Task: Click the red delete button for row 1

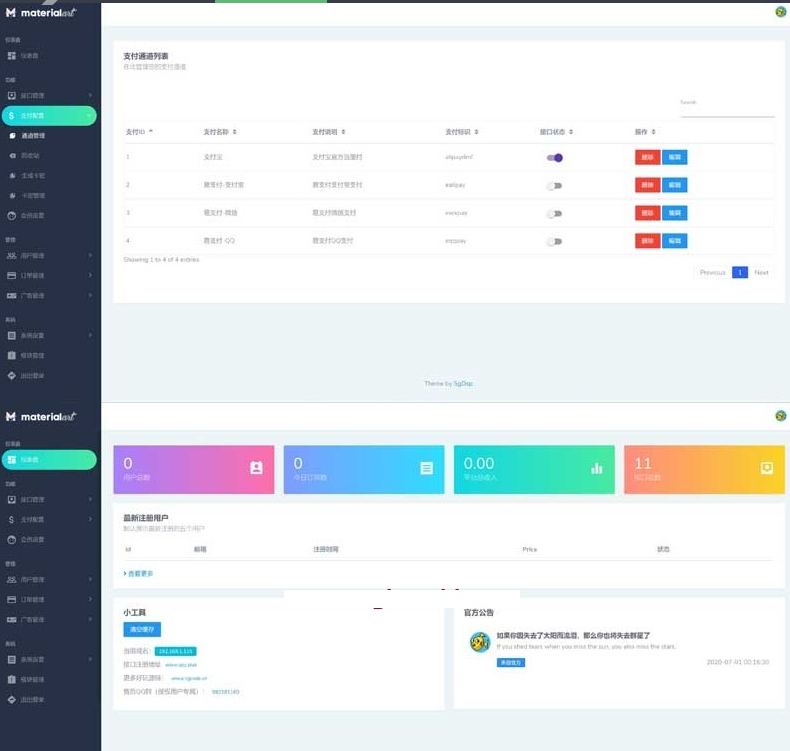Action: point(647,157)
